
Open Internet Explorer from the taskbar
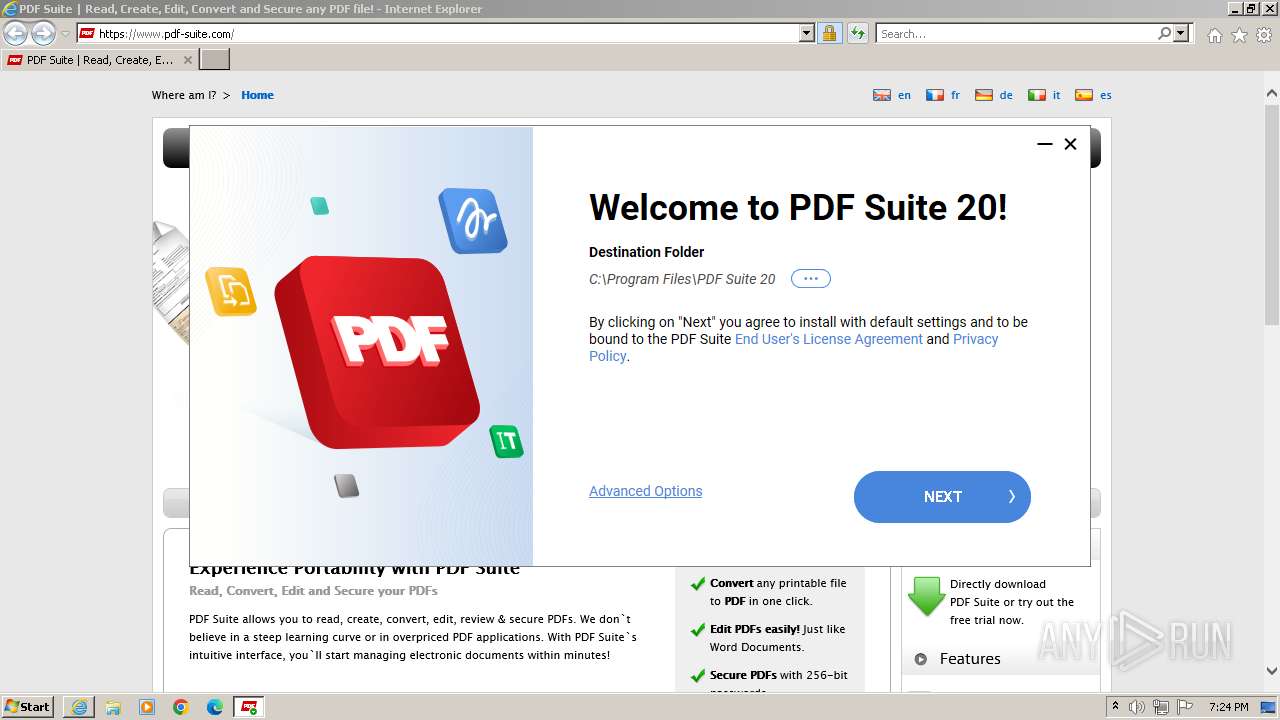point(79,707)
